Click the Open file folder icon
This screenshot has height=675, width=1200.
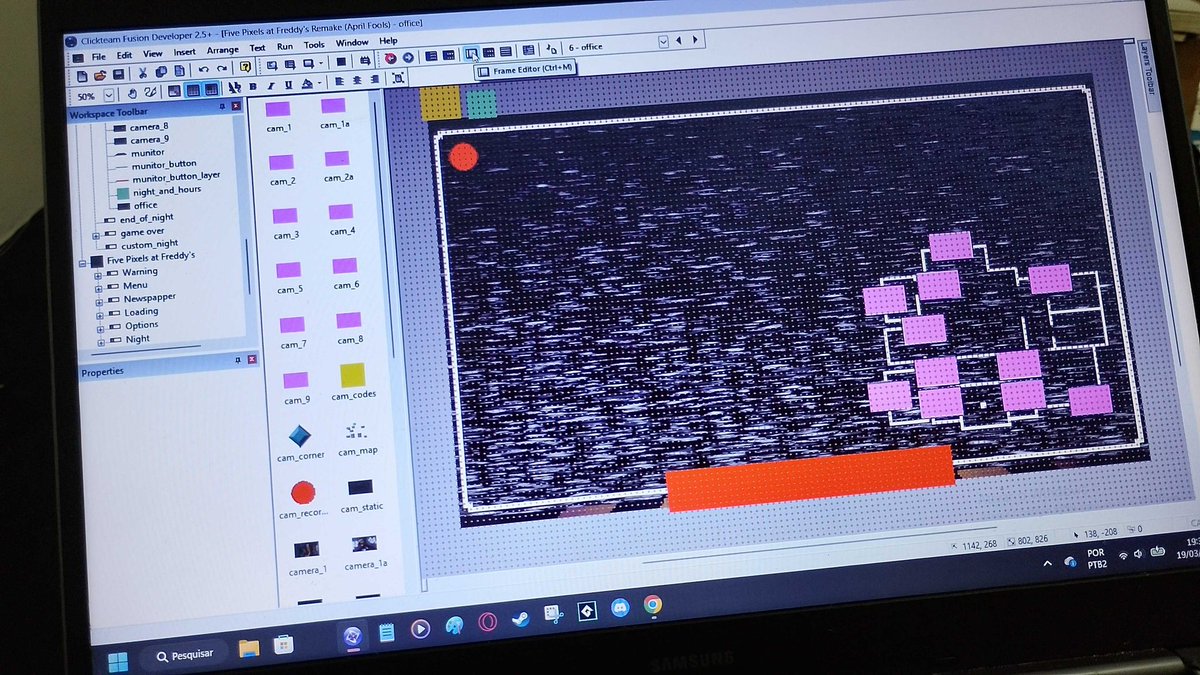click(100, 75)
